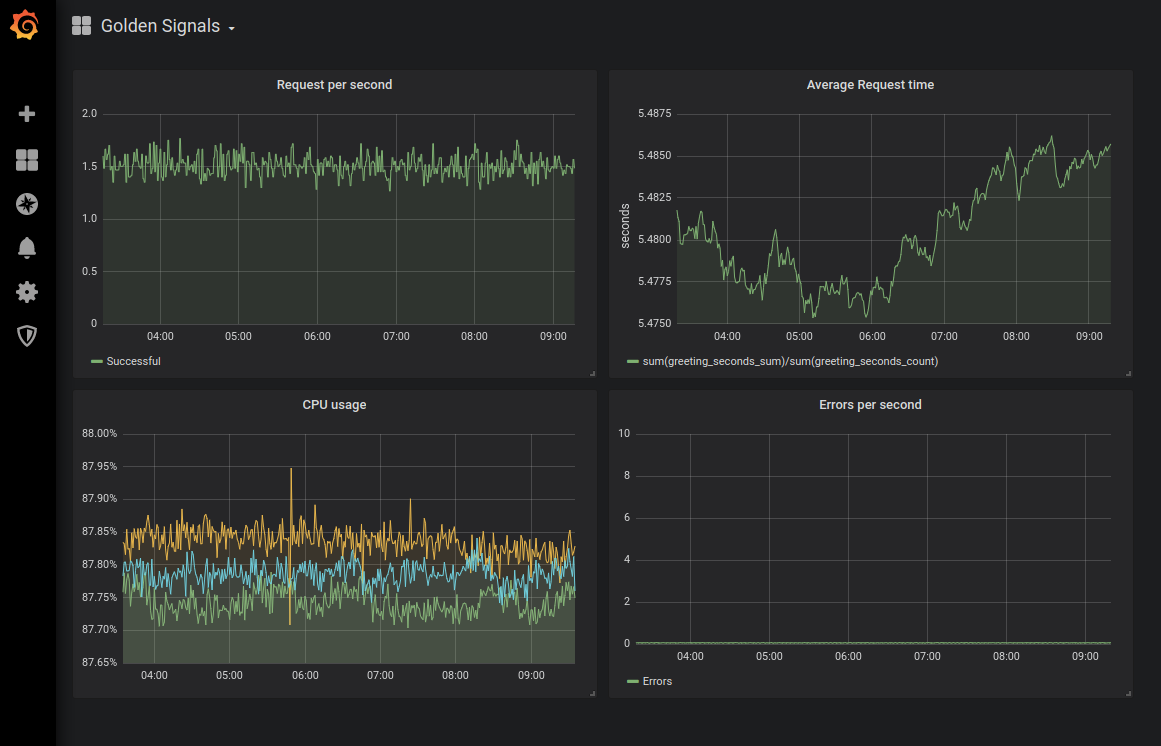Viewport: 1161px width, 746px height.
Task: Open the Request per second panel title menu
Action: click(335, 85)
